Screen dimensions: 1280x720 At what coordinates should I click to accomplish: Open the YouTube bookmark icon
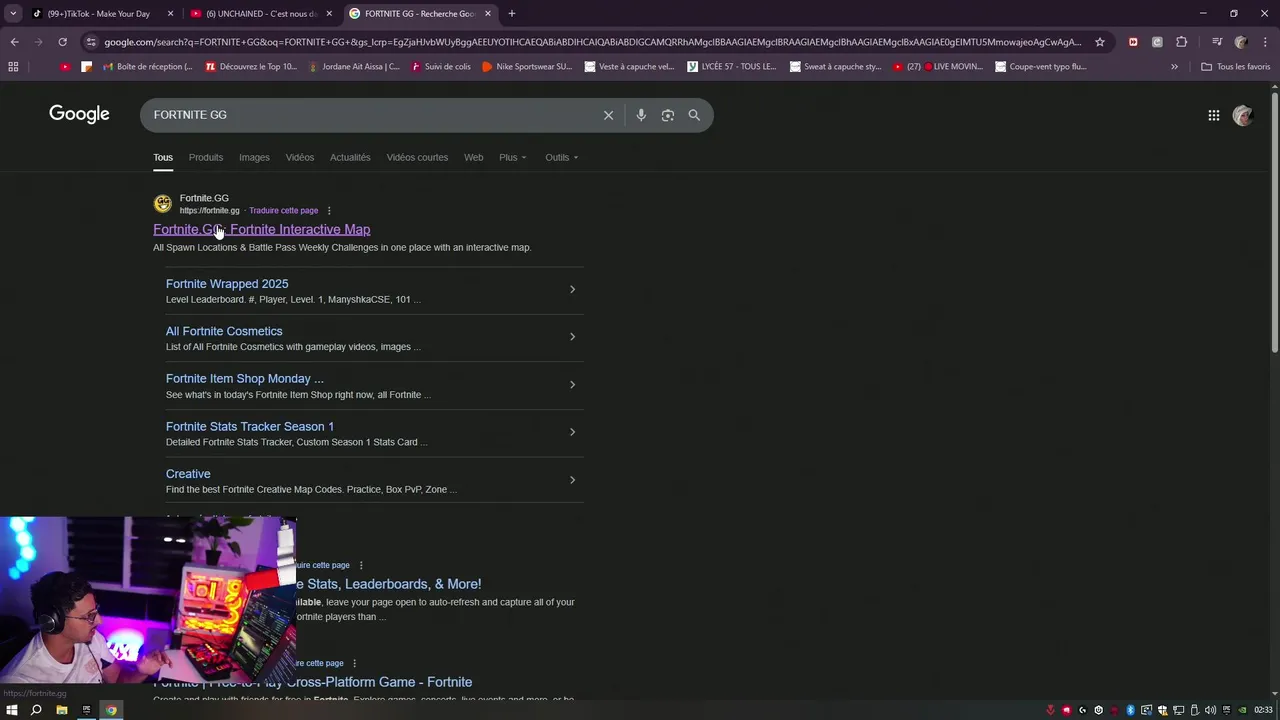pyautogui.click(x=65, y=67)
